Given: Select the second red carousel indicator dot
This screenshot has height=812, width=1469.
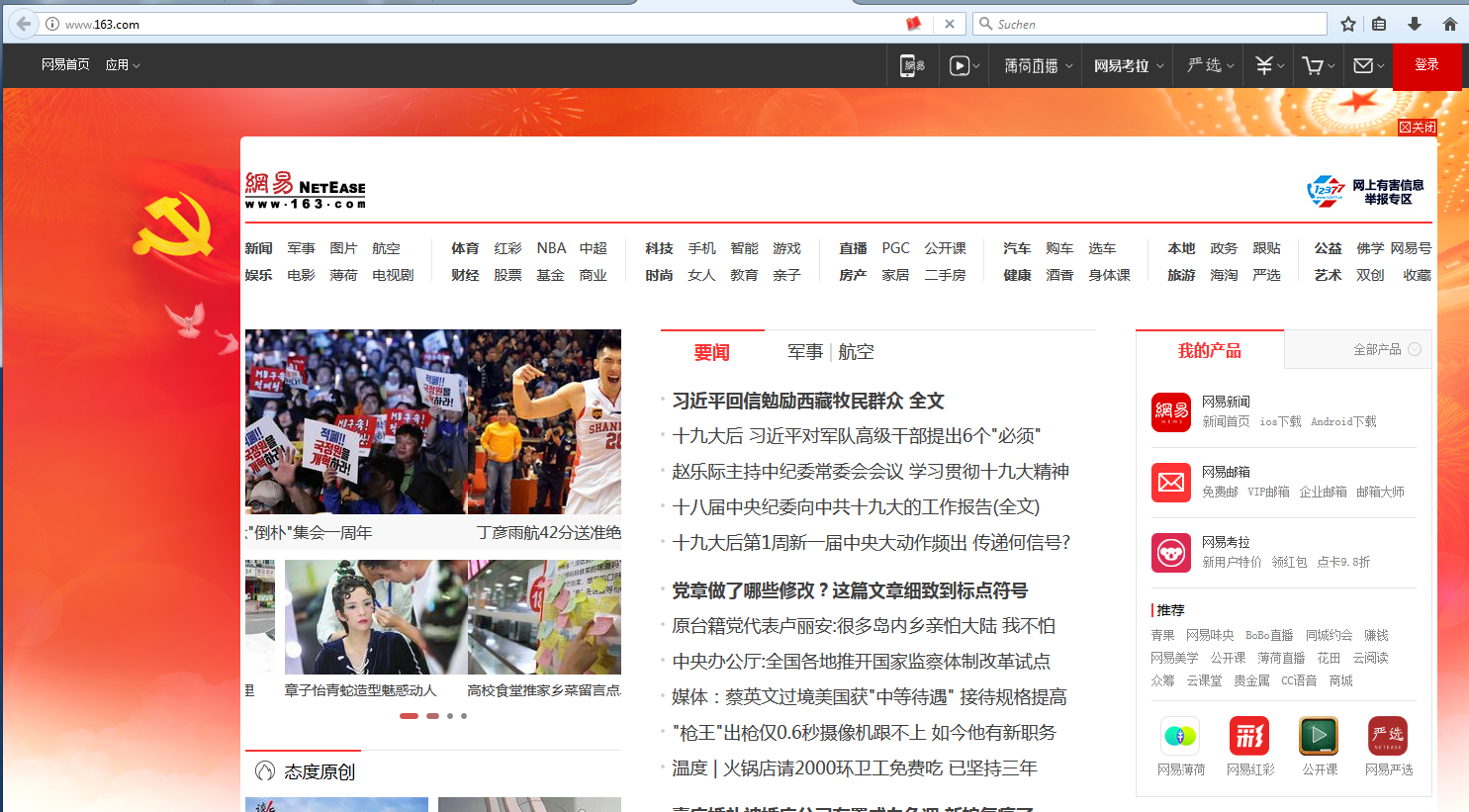Looking at the screenshot, I should [432, 716].
